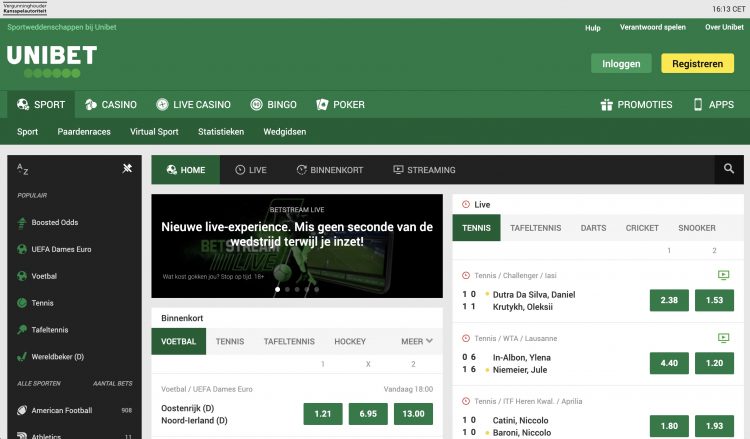This screenshot has height=439, width=750.
Task: Open Voetbal / UEFA Dames Euro event link
Action: pos(207,389)
